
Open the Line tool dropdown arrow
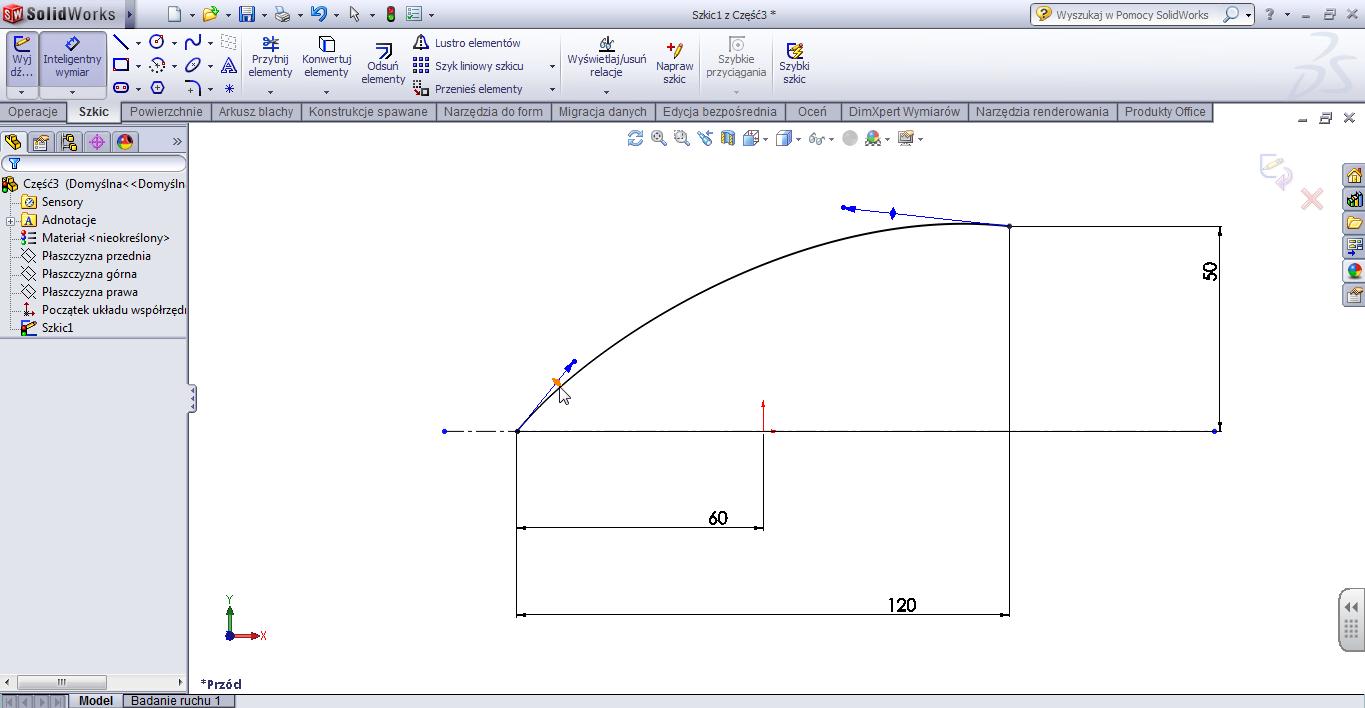tap(138, 43)
